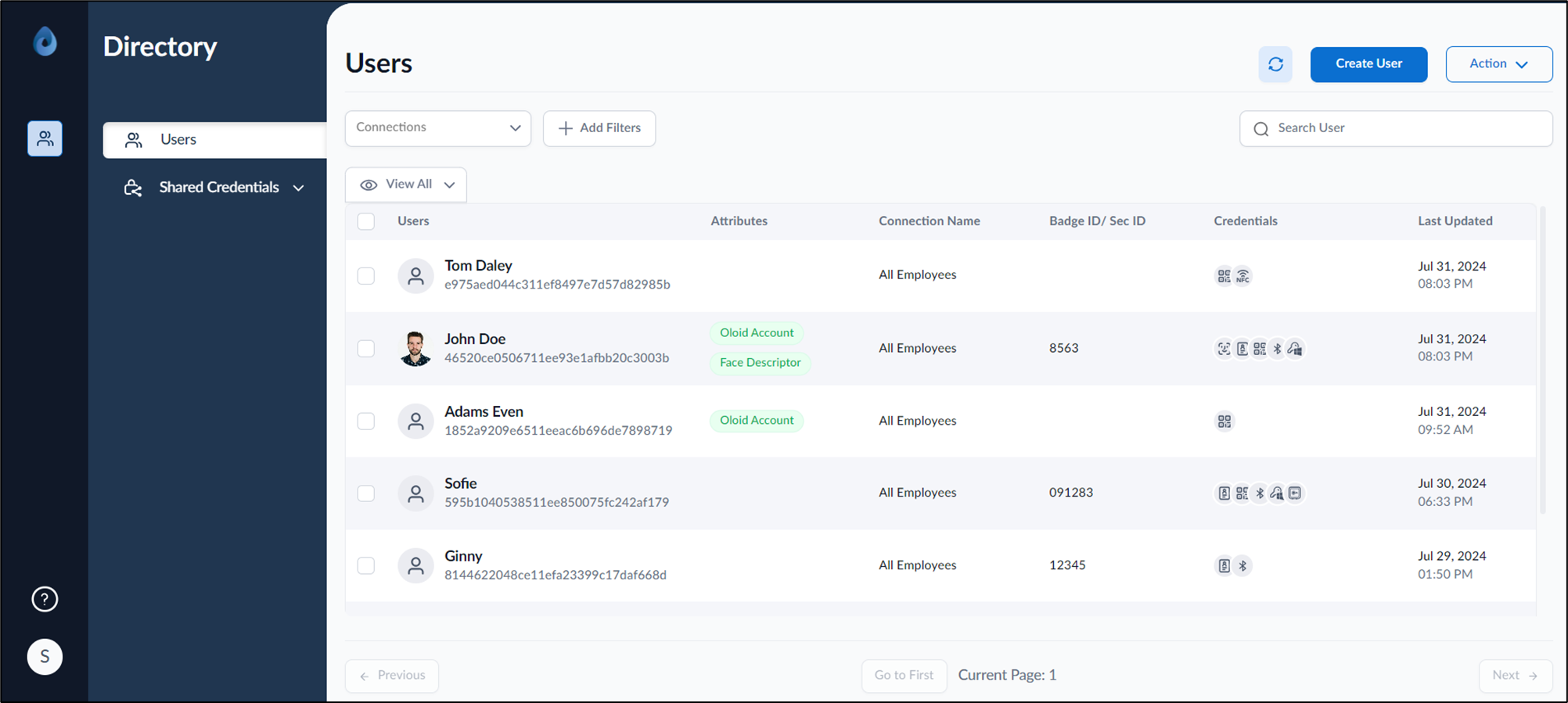Click badge ID 8563
This screenshot has height=703, width=1568.
click(1063, 349)
